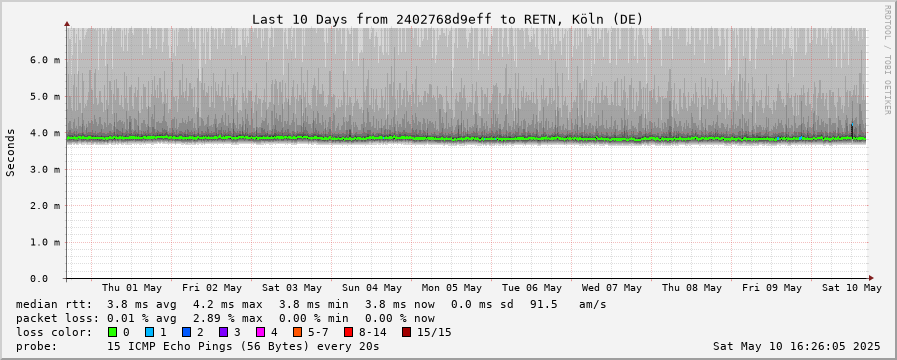
Task: Click the blue loss color 2 swatch
Action: 186,332
